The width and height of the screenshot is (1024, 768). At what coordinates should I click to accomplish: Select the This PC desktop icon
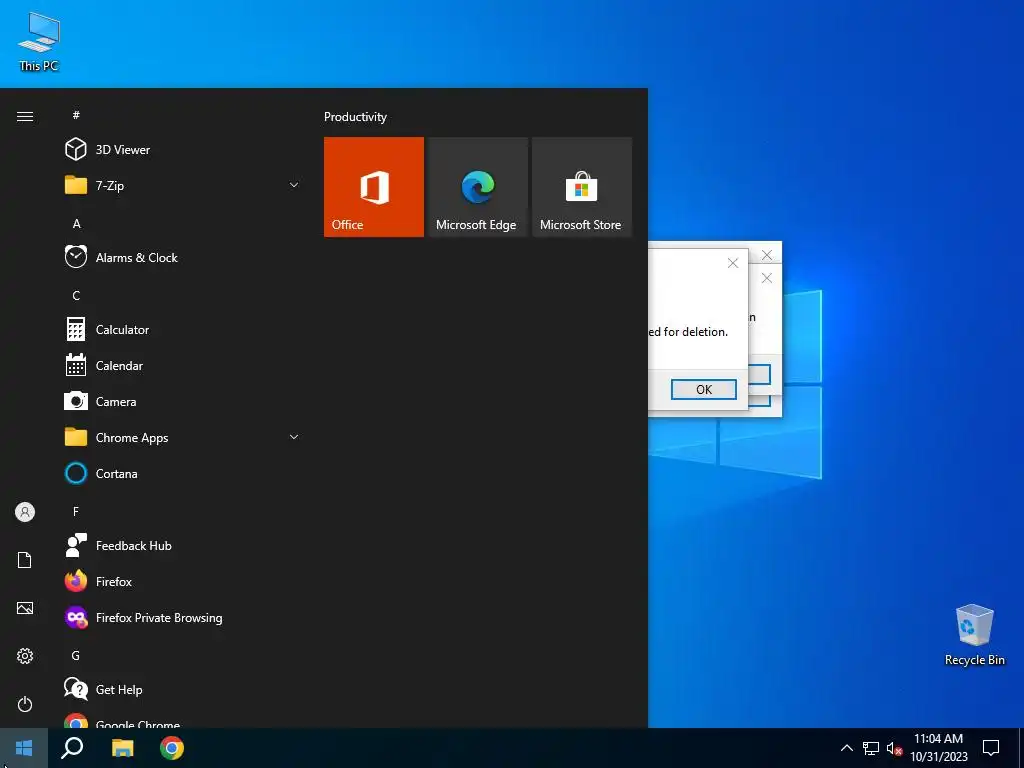39,42
